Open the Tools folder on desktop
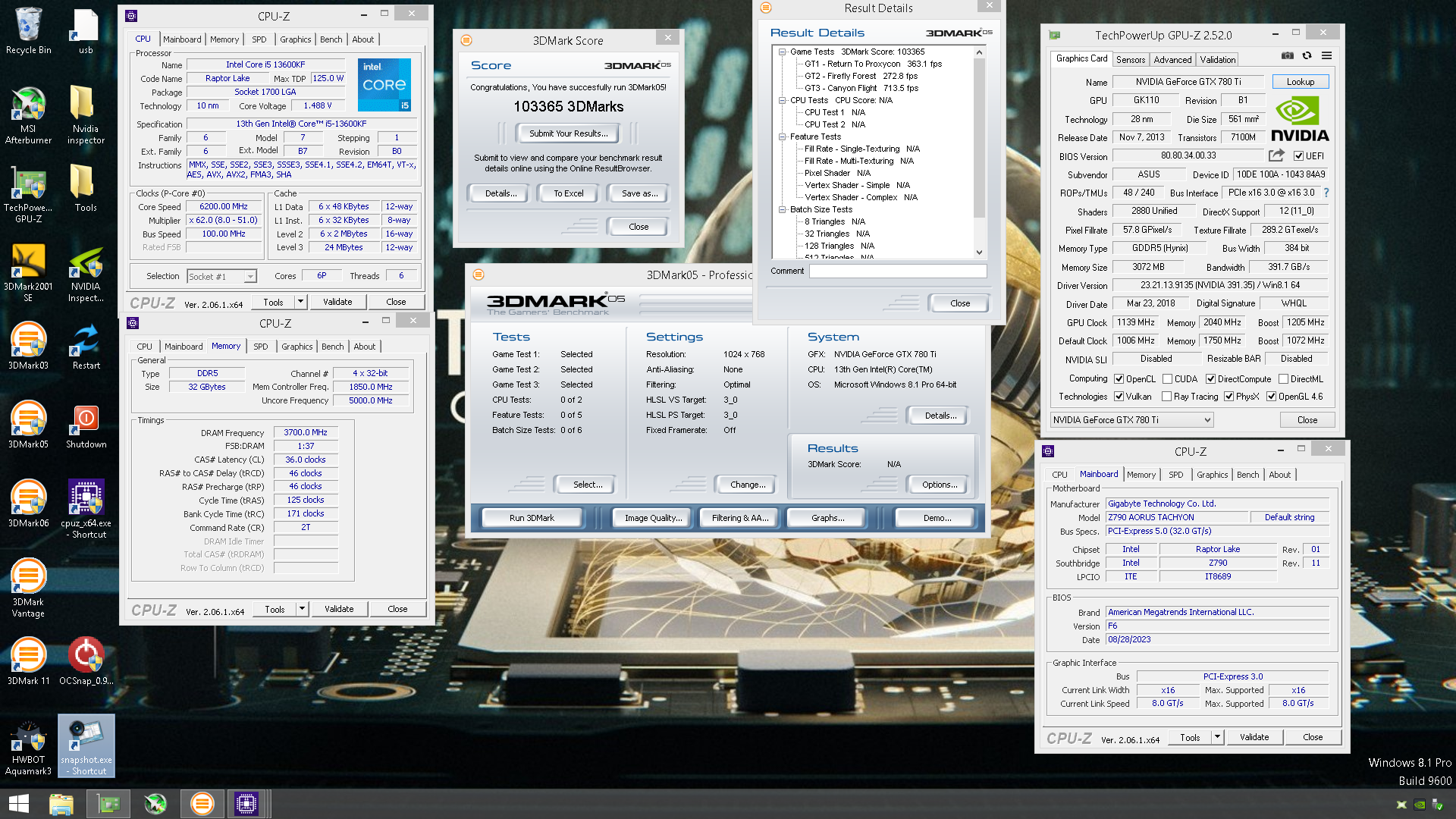The image size is (1456, 819). [x=86, y=189]
